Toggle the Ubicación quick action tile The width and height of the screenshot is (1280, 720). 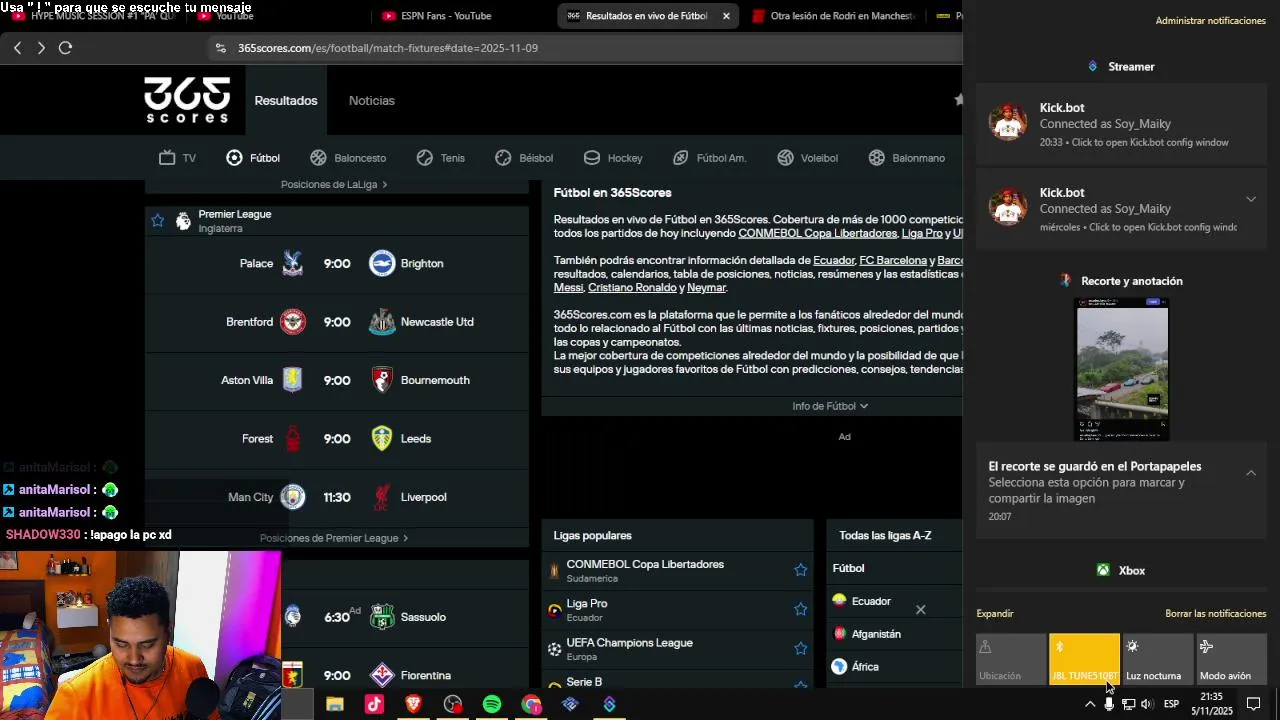[1011, 659]
